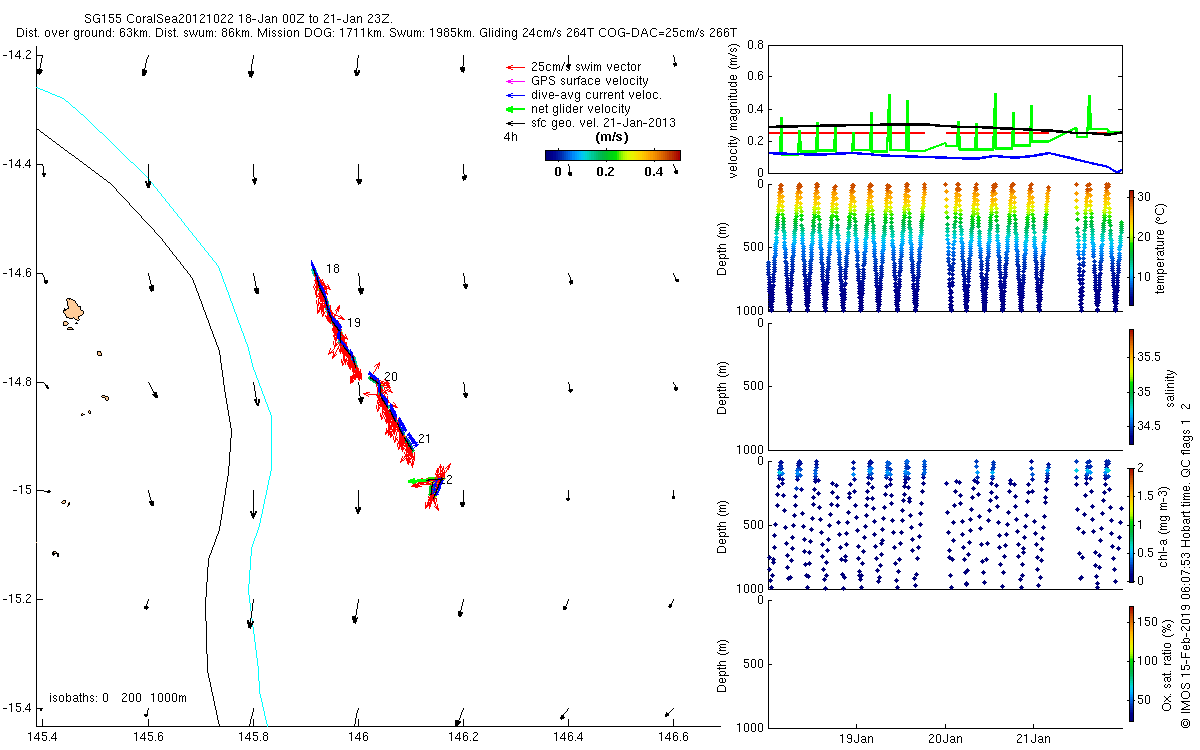Click the 'sfc geo. vel. 21-Jan-2013' legend label
Image resolution: width=1200 pixels, height=750 pixels.
[603, 122]
